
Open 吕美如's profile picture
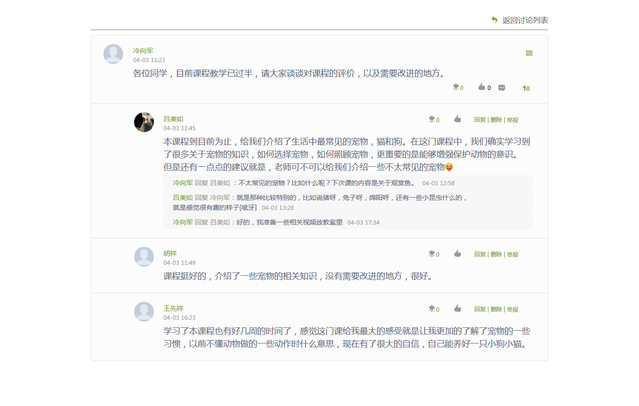[x=143, y=122]
